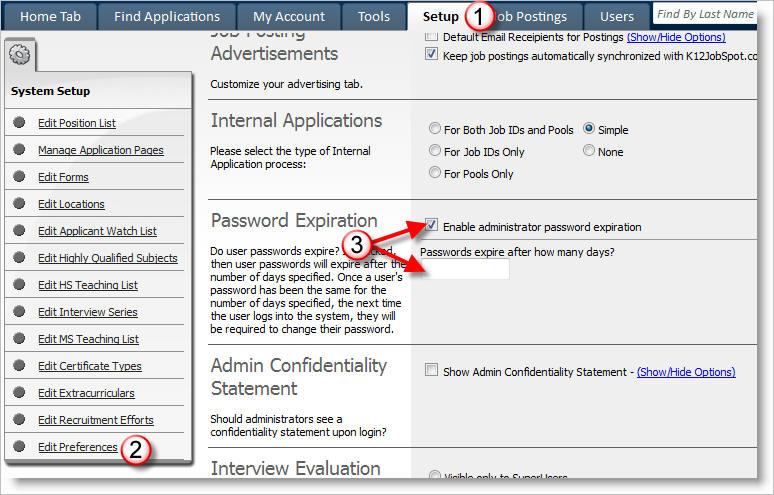
Task: Open the Job Postings tab
Action: click(531, 17)
